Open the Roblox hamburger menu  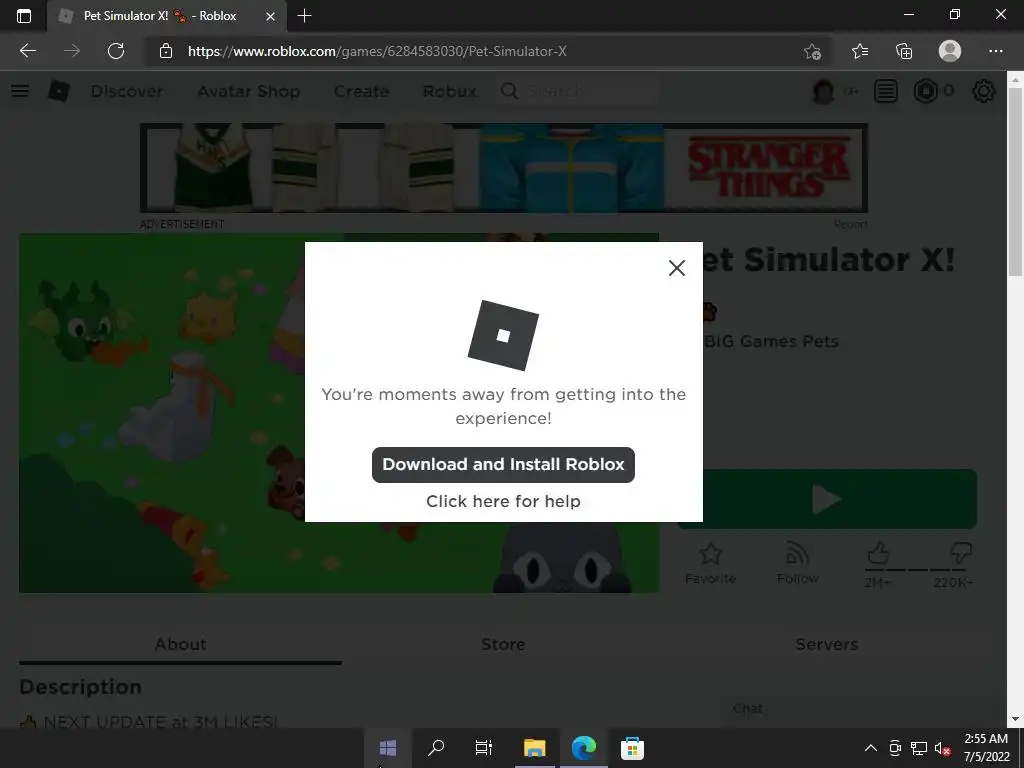(x=20, y=91)
